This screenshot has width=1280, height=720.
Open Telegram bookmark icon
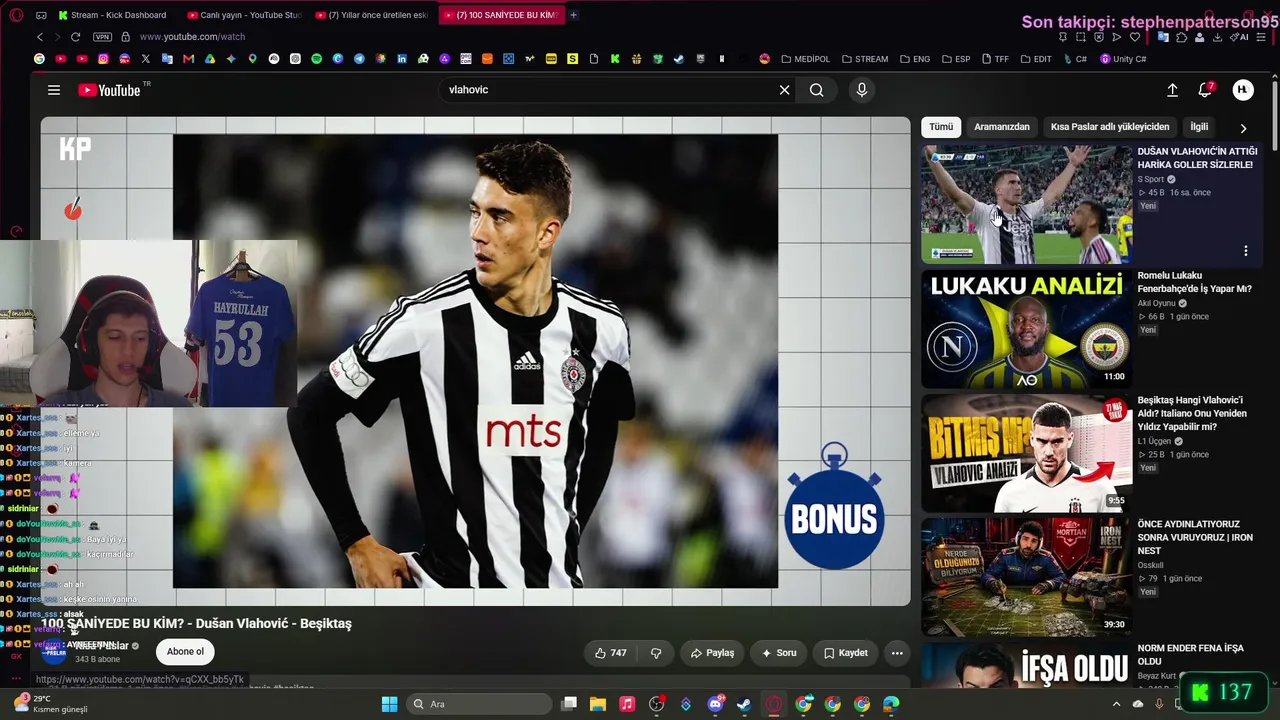pyautogui.click(x=359, y=59)
